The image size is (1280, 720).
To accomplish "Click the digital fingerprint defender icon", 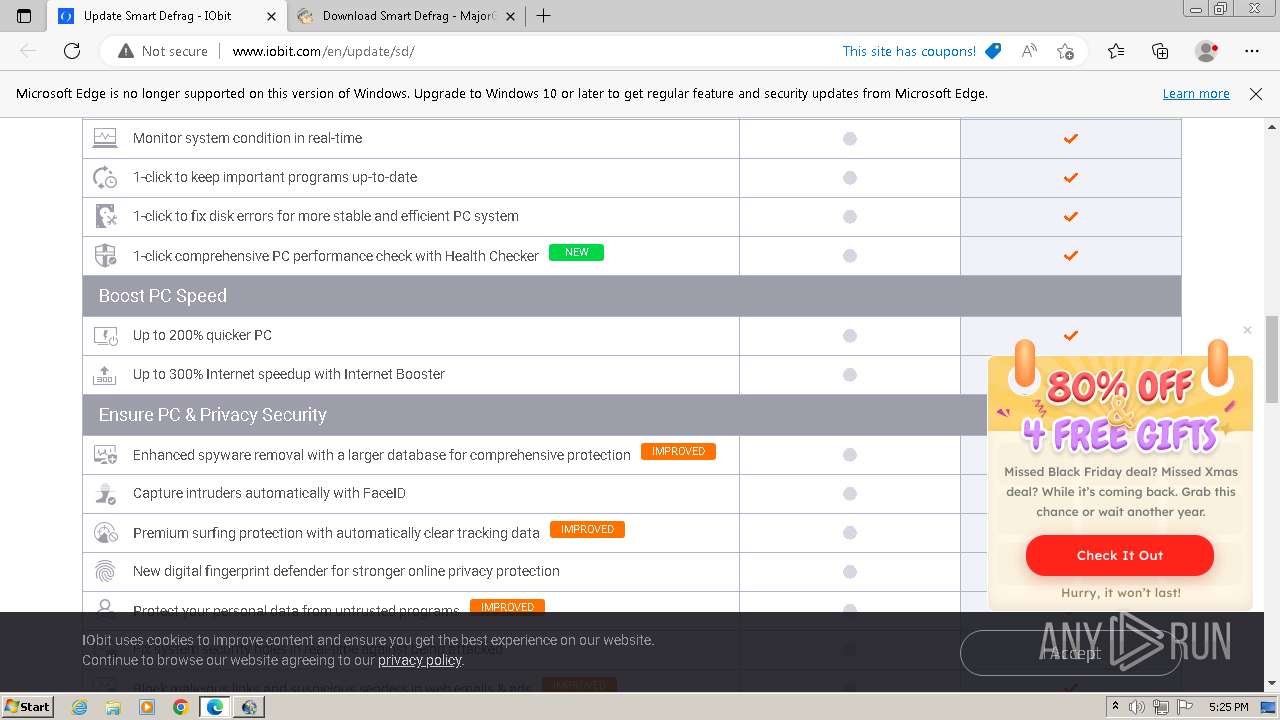I will [105, 571].
